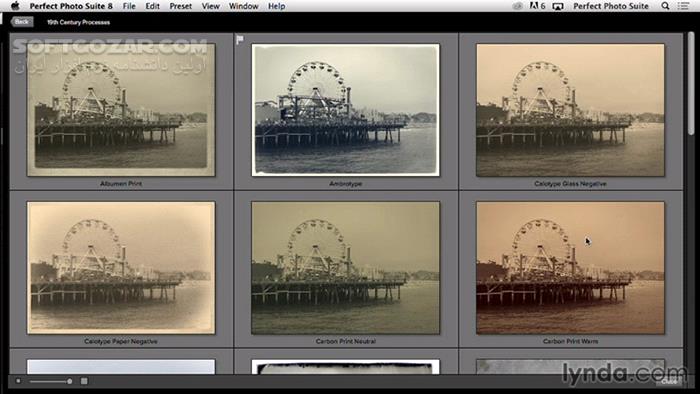700x394 pixels.
Task: Select the Albumen Print preset thumbnail
Action: [x=121, y=110]
